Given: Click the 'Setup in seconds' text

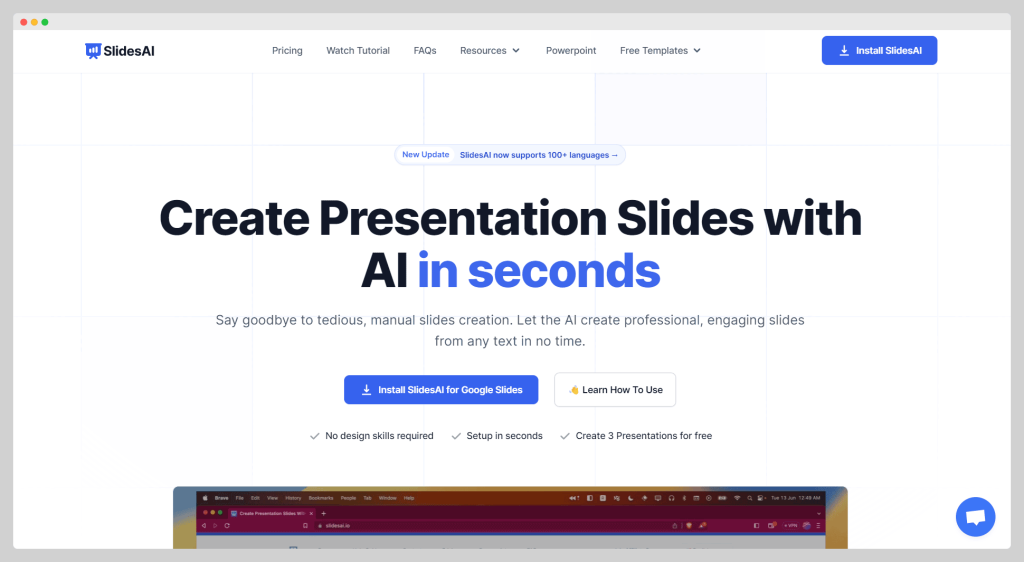Looking at the screenshot, I should pyautogui.click(x=504, y=435).
